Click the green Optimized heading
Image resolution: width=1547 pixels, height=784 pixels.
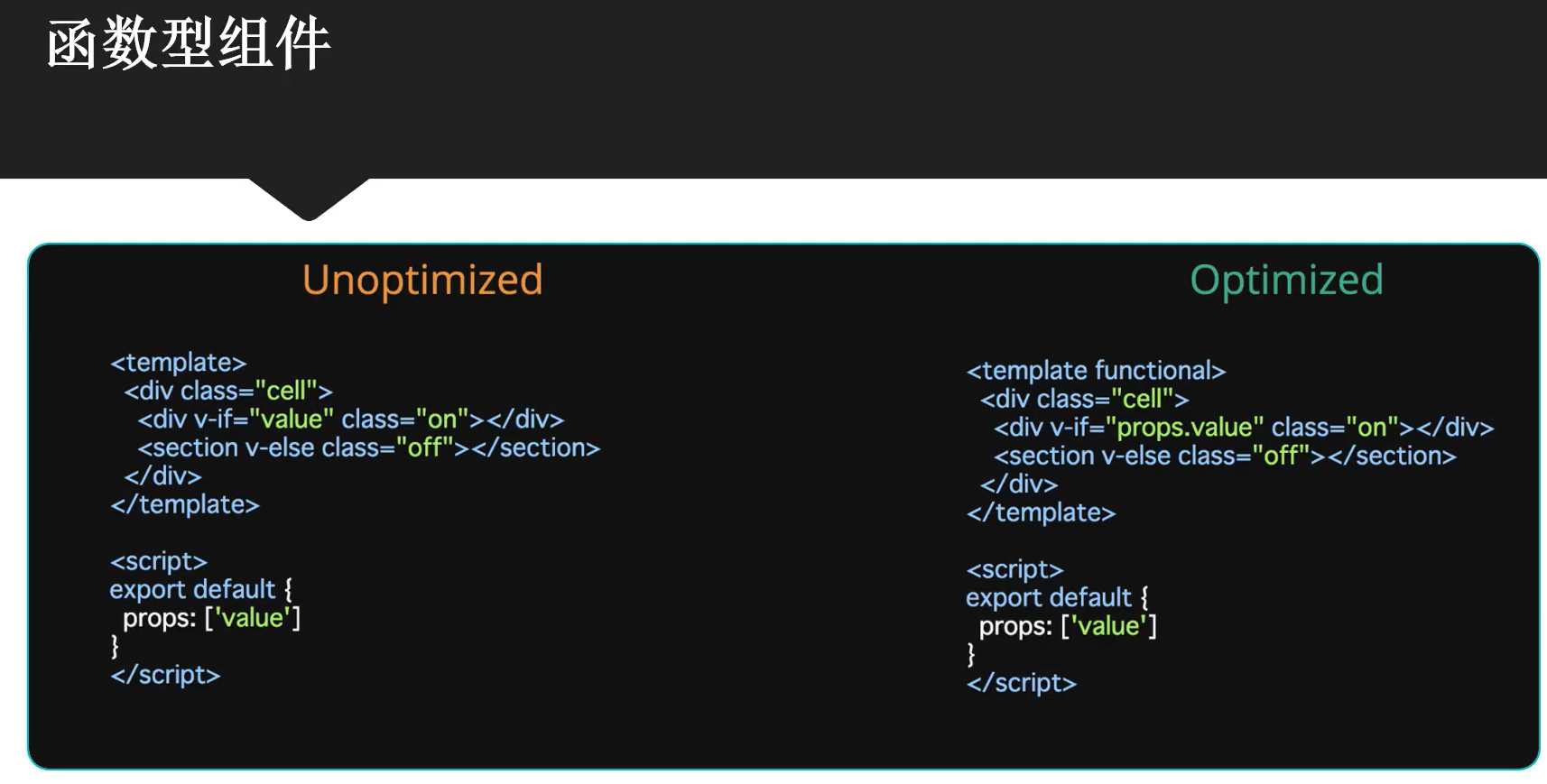[1286, 280]
